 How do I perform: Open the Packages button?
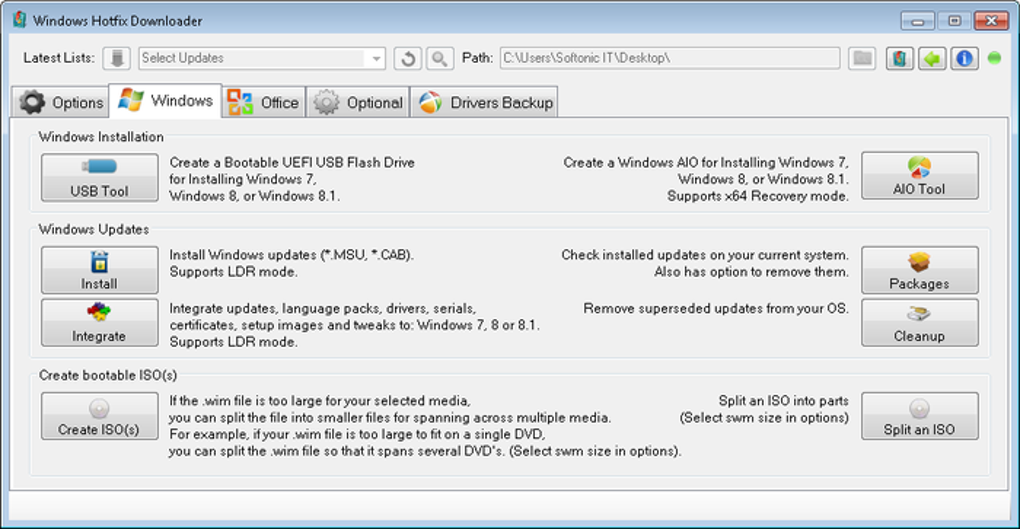click(920, 269)
